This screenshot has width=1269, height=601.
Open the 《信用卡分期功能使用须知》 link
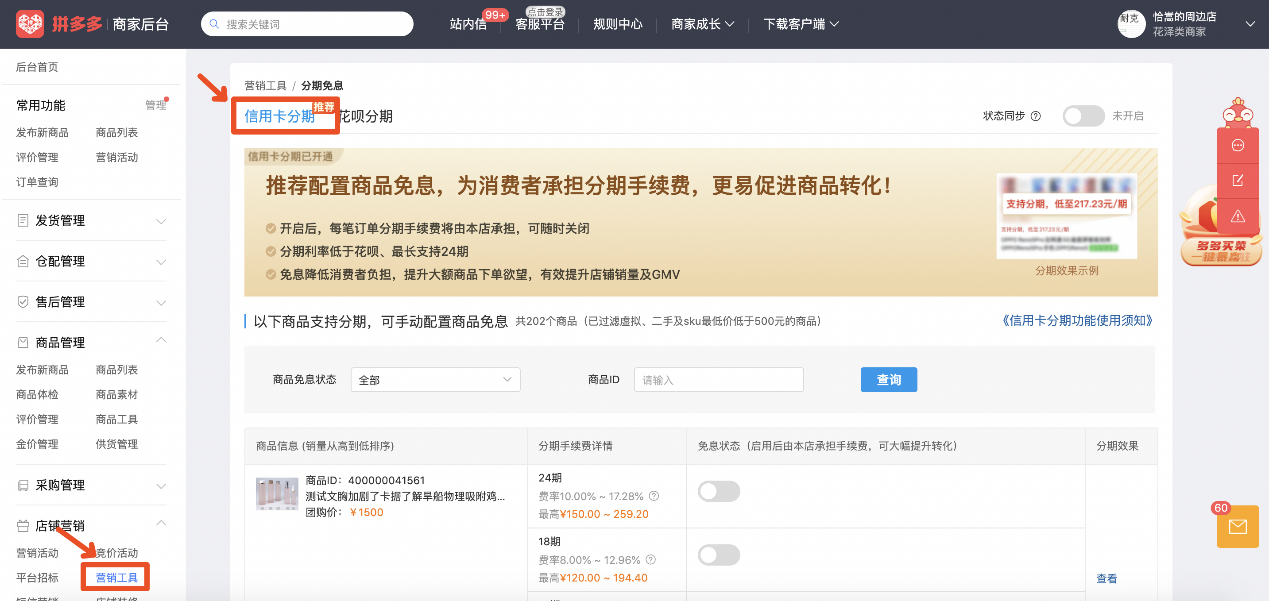pos(1077,321)
